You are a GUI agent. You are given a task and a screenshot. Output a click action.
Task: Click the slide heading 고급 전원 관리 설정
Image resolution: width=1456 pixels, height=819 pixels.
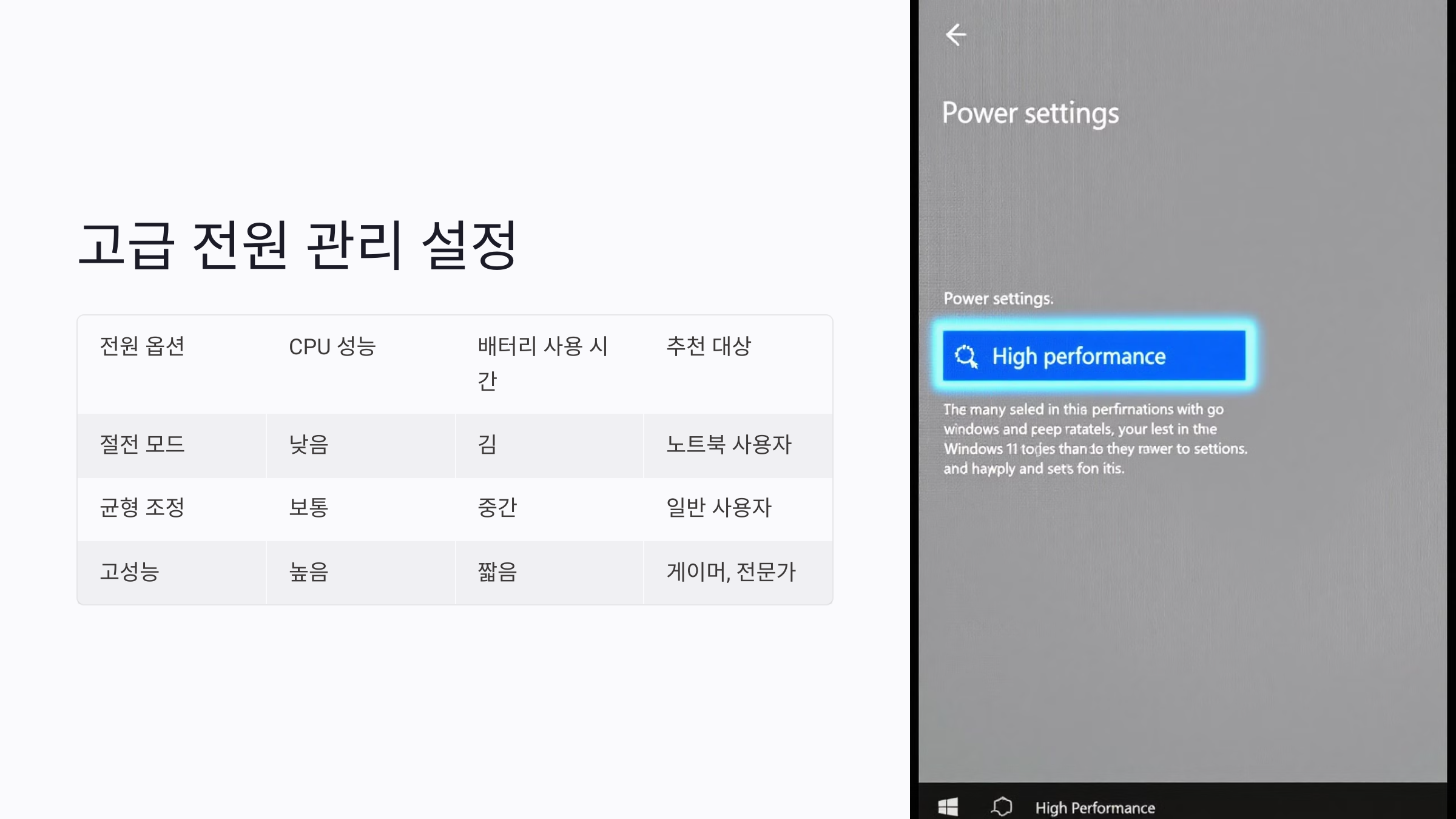(x=297, y=245)
